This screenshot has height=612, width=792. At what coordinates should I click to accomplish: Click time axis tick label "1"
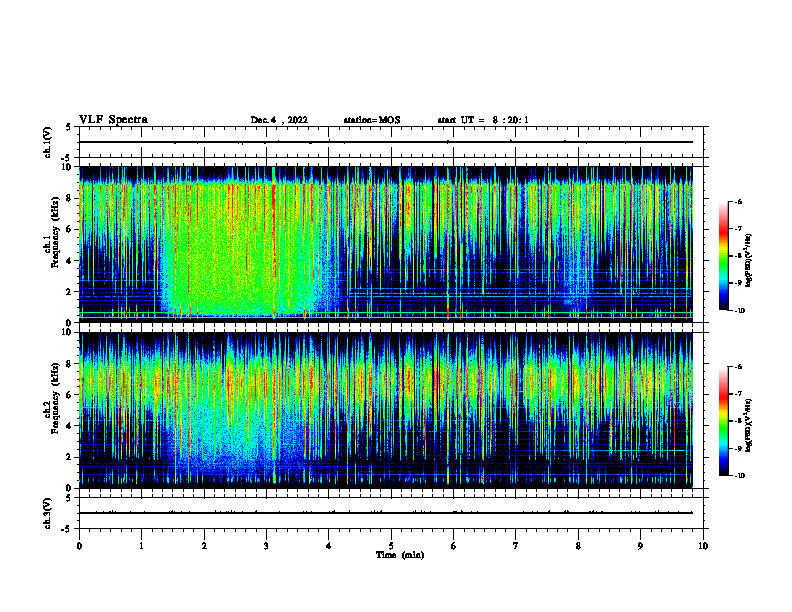(141, 546)
